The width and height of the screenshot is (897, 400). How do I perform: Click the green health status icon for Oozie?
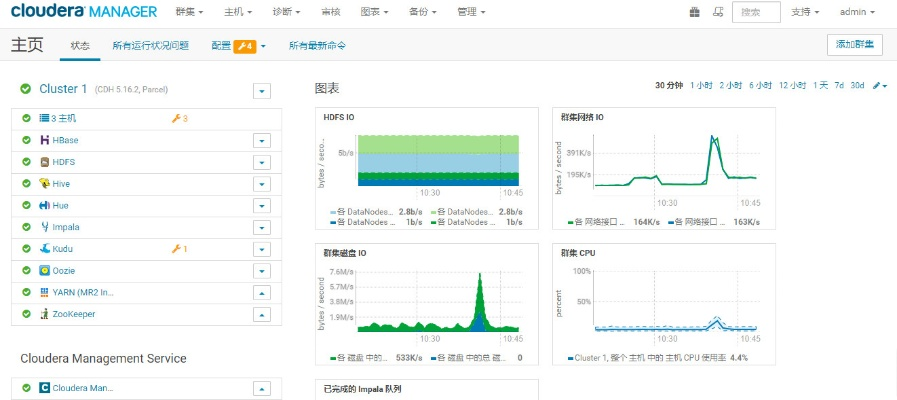26,271
